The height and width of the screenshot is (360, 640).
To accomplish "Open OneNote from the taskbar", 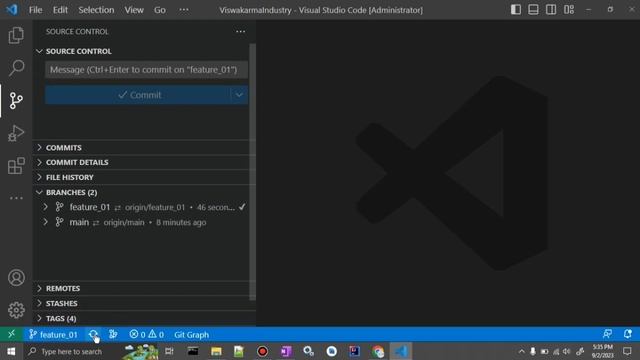I will [286, 351].
